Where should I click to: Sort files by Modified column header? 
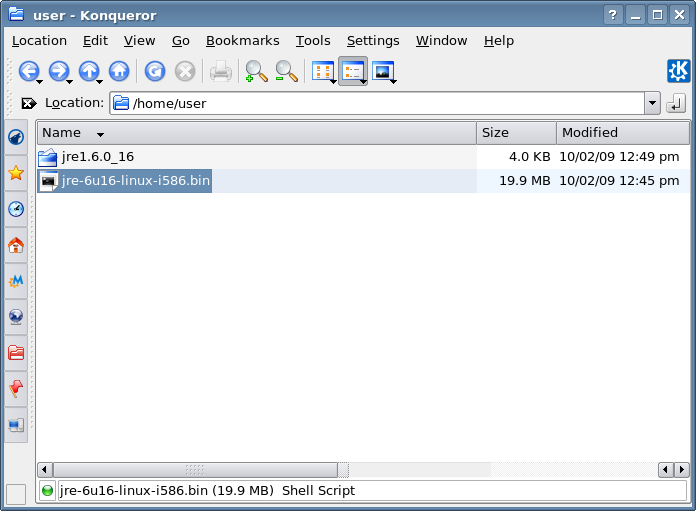tap(623, 133)
